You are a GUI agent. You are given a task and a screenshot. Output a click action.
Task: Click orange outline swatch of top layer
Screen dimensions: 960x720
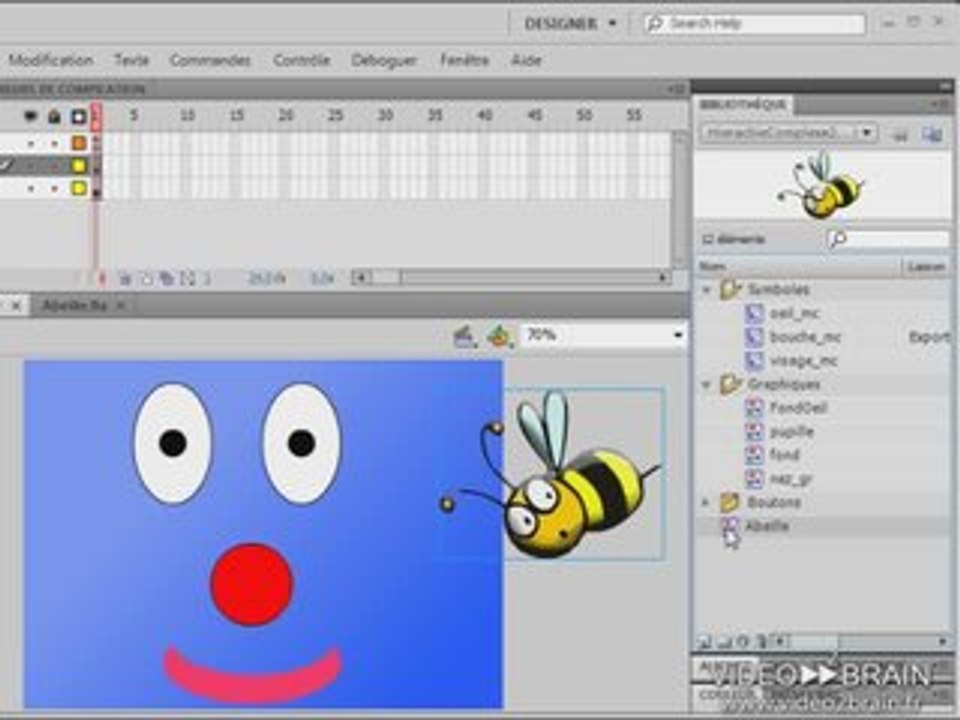coord(79,143)
